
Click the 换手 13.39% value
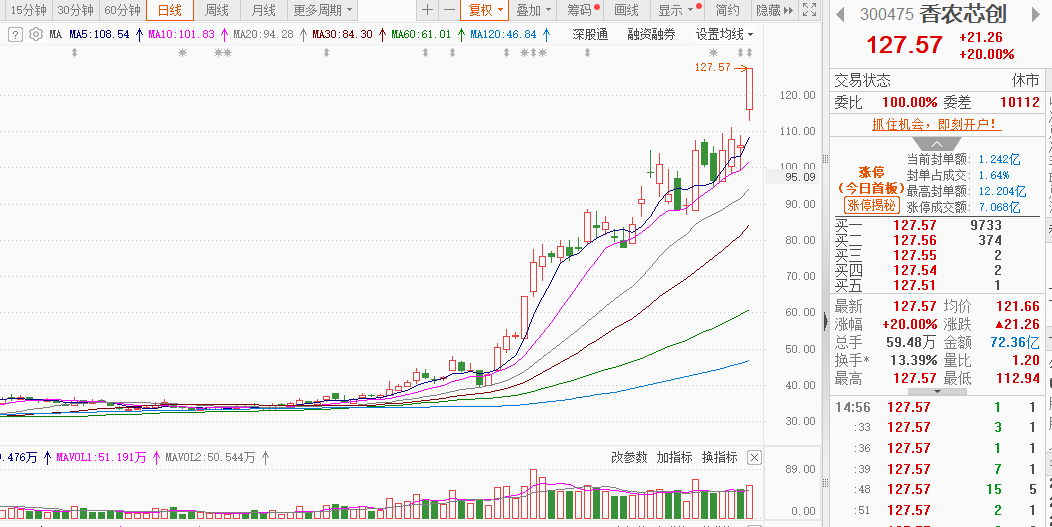point(913,361)
